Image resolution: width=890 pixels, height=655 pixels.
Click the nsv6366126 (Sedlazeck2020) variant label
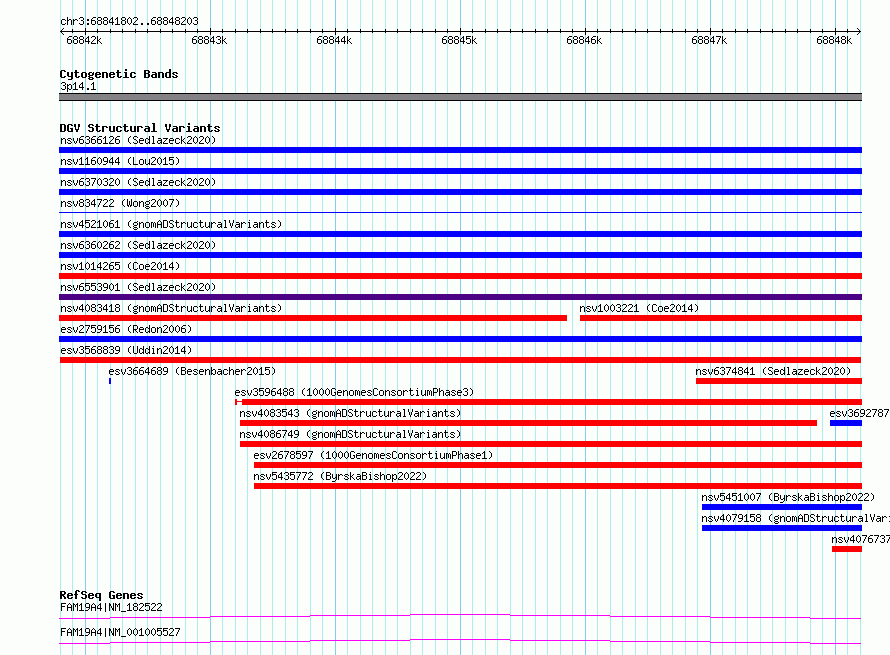click(x=138, y=140)
